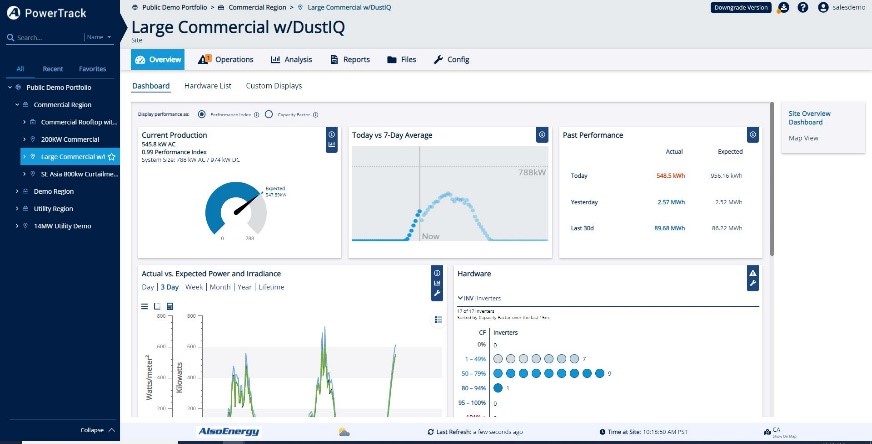Switch to Custom Displays sub-tab

pos(274,86)
